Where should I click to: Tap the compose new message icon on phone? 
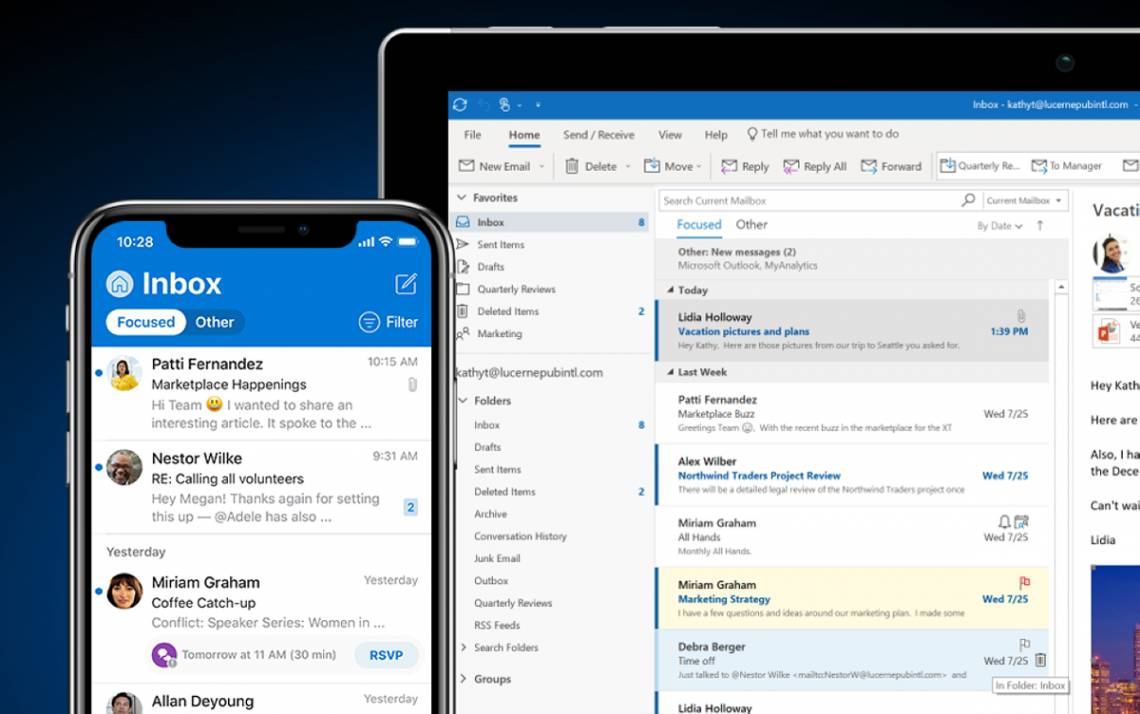(x=406, y=284)
